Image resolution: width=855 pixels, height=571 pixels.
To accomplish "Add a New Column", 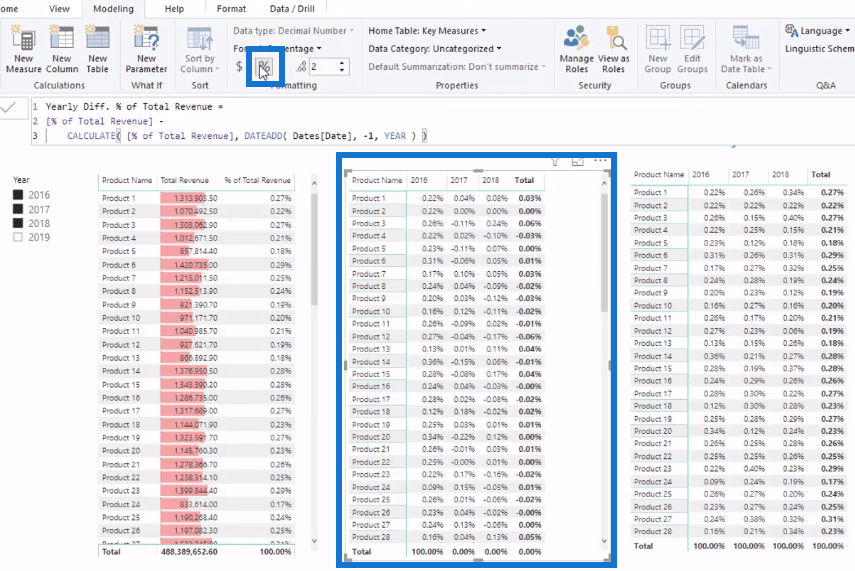I will pos(62,49).
